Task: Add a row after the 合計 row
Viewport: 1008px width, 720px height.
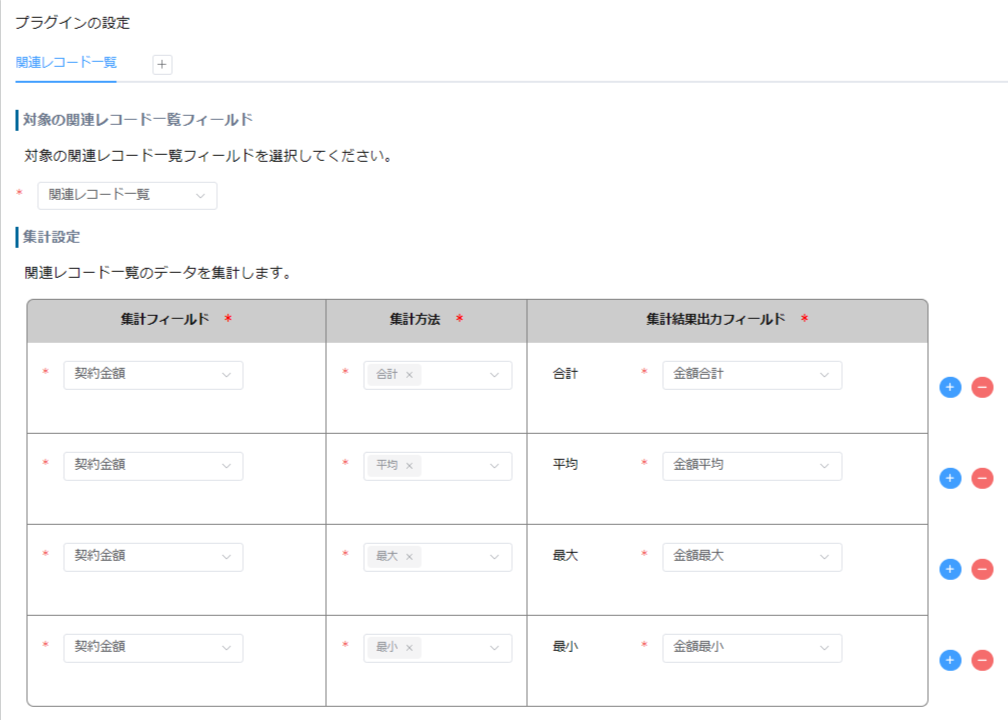Action: click(950, 387)
